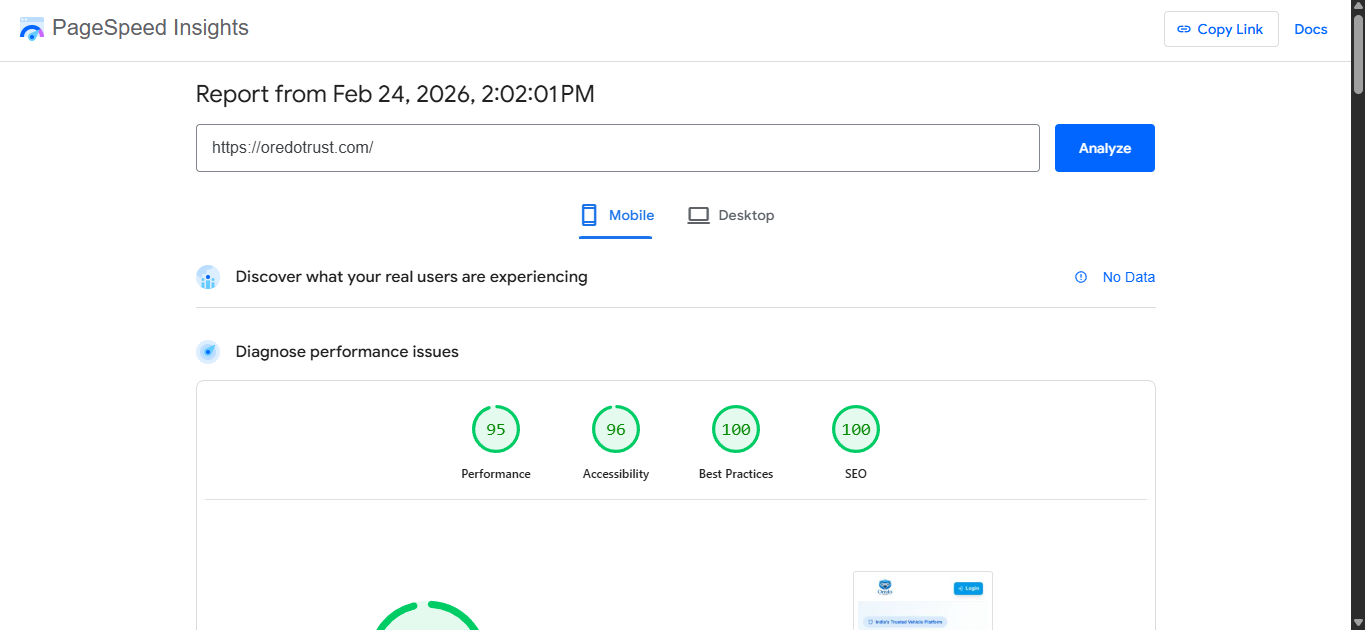Open the Performance score gauge 95
Image resolution: width=1365 pixels, height=630 pixels.
(496, 429)
